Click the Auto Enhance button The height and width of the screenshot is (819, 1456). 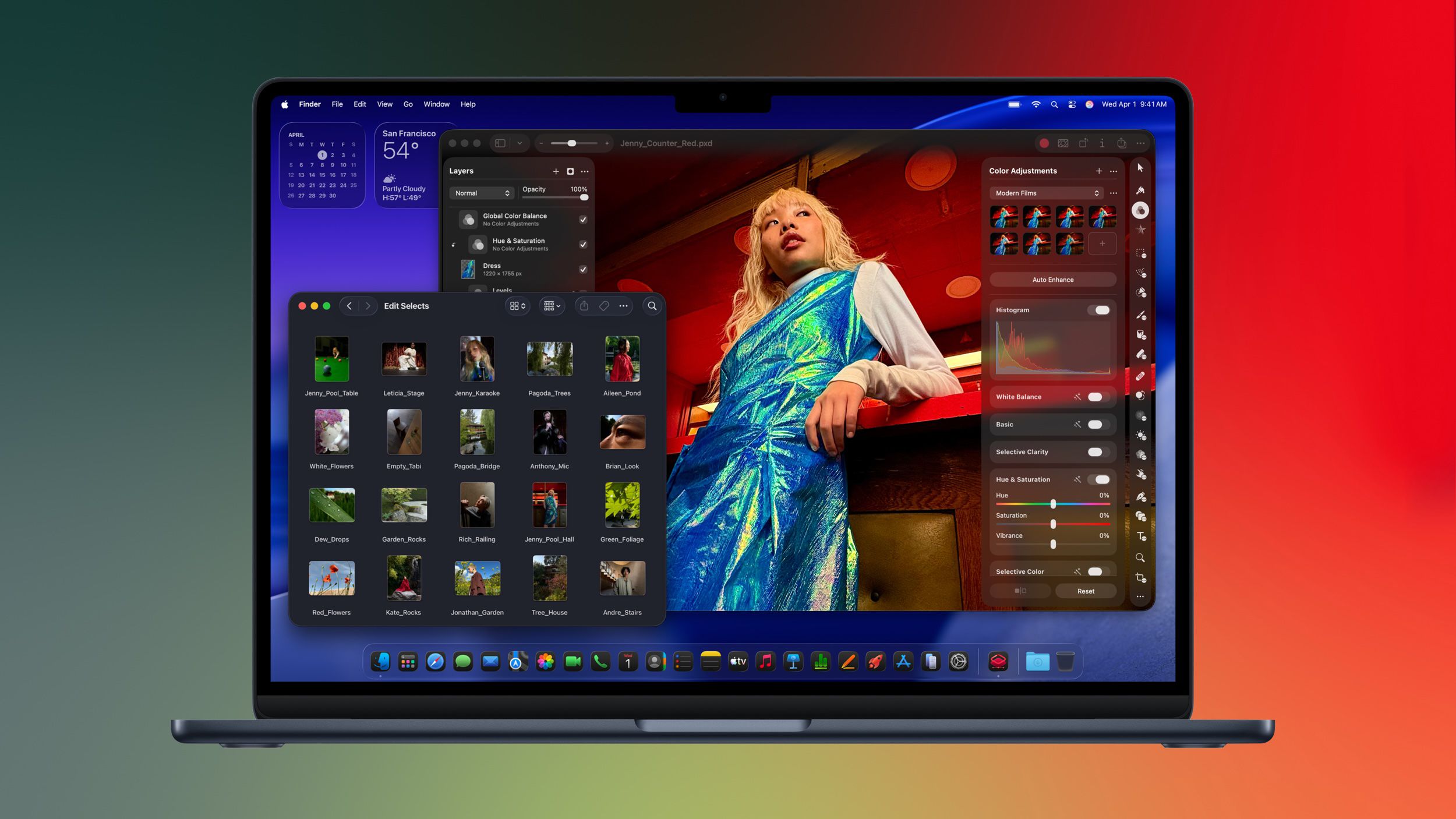coord(1053,280)
